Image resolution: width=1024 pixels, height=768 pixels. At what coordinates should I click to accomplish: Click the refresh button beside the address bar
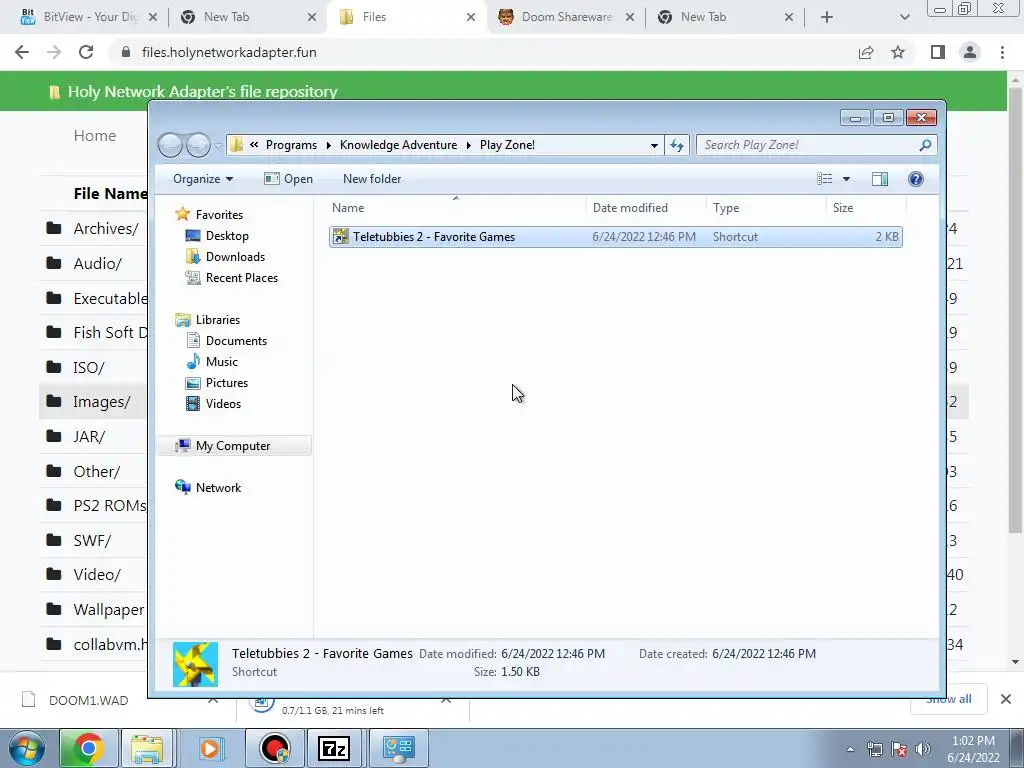click(677, 145)
